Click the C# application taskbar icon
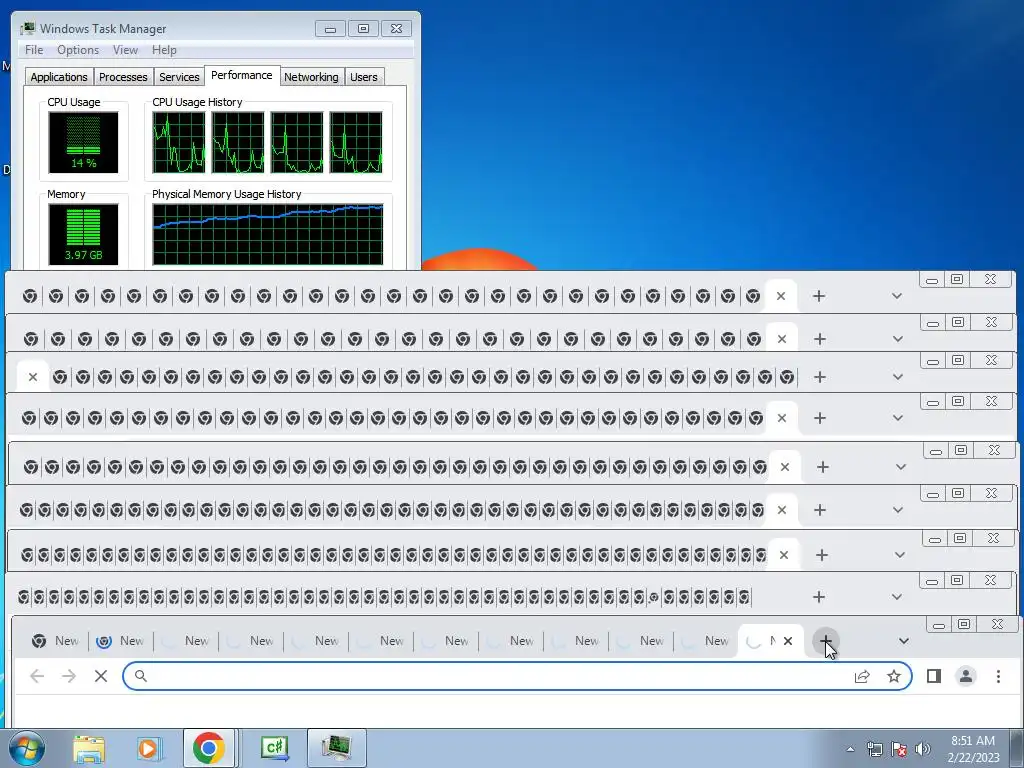Viewport: 1024px width, 768px height. [x=274, y=748]
